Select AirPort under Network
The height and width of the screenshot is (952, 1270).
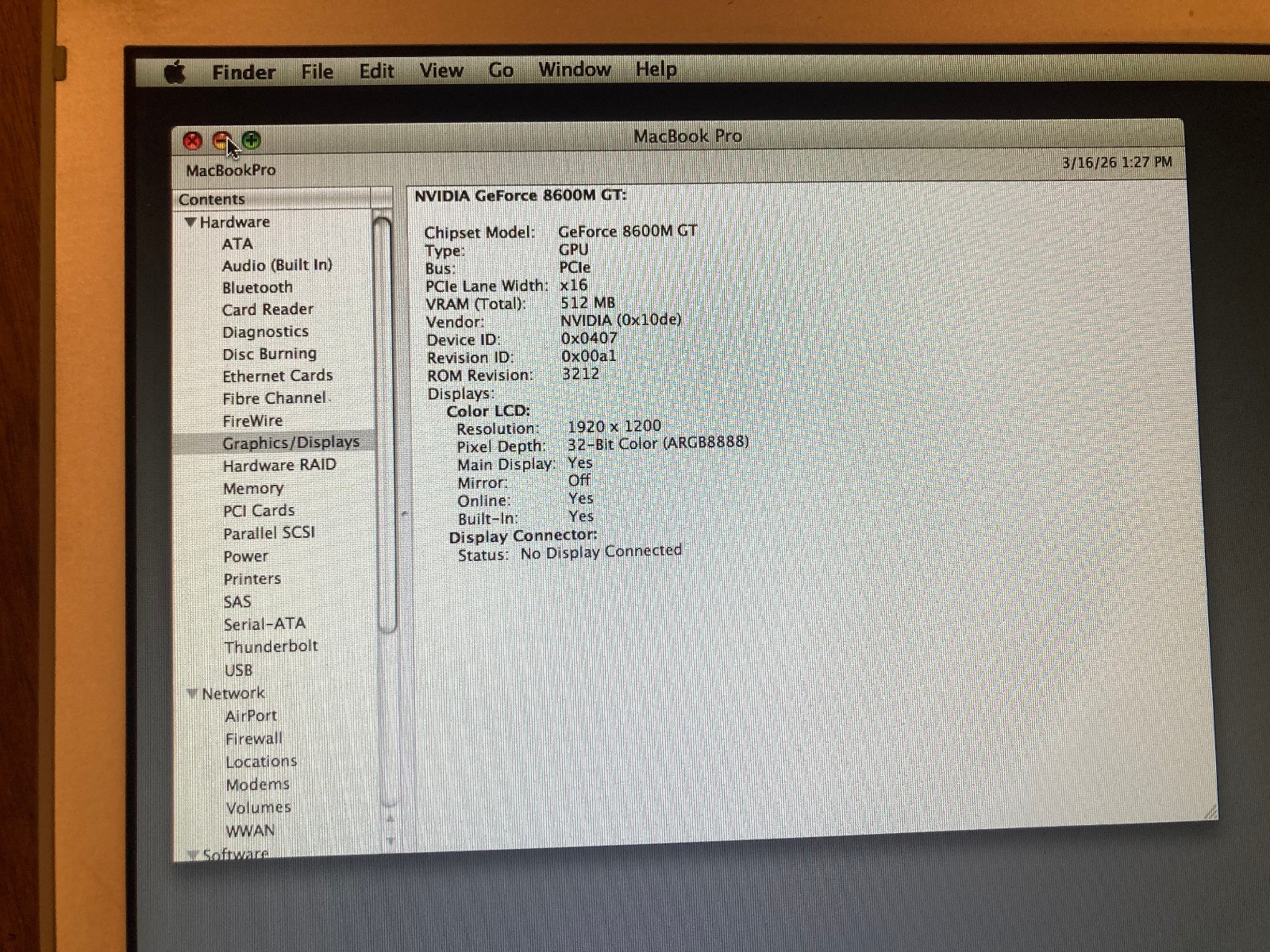coord(251,716)
